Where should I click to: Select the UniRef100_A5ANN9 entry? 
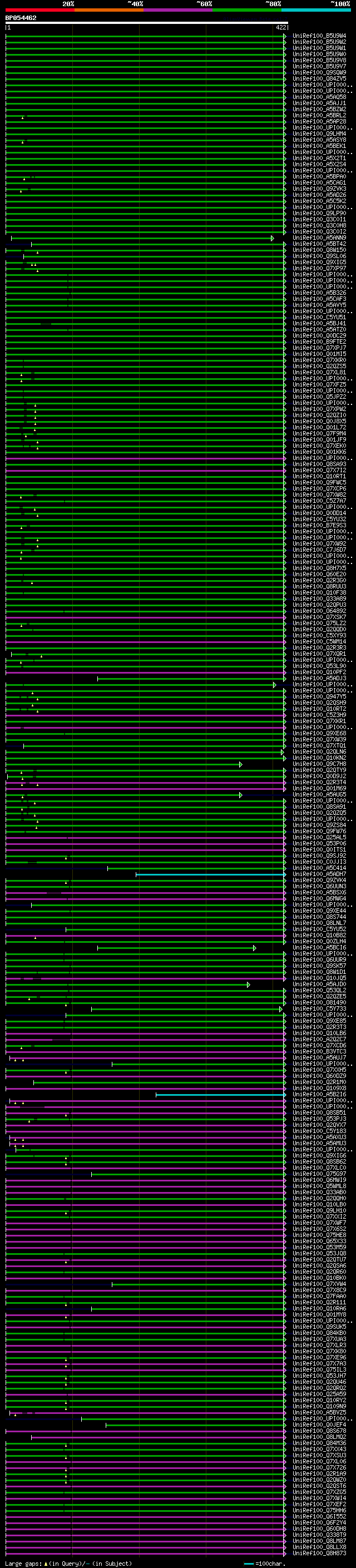pyautogui.click(x=319, y=238)
